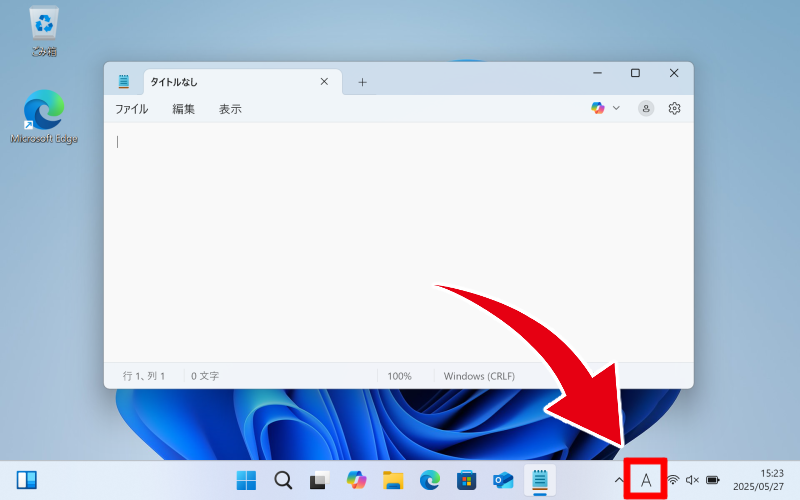Image resolution: width=800 pixels, height=500 pixels.
Task: Click the 行 1、列 1 status entry
Action: [x=144, y=376]
